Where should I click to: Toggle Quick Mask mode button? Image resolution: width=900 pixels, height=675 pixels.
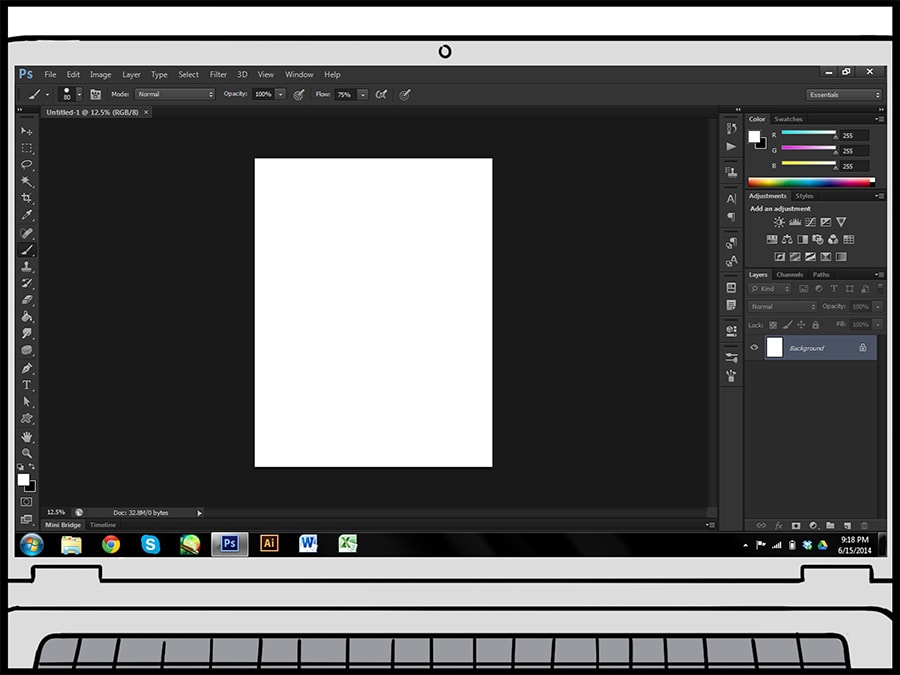(x=26, y=502)
